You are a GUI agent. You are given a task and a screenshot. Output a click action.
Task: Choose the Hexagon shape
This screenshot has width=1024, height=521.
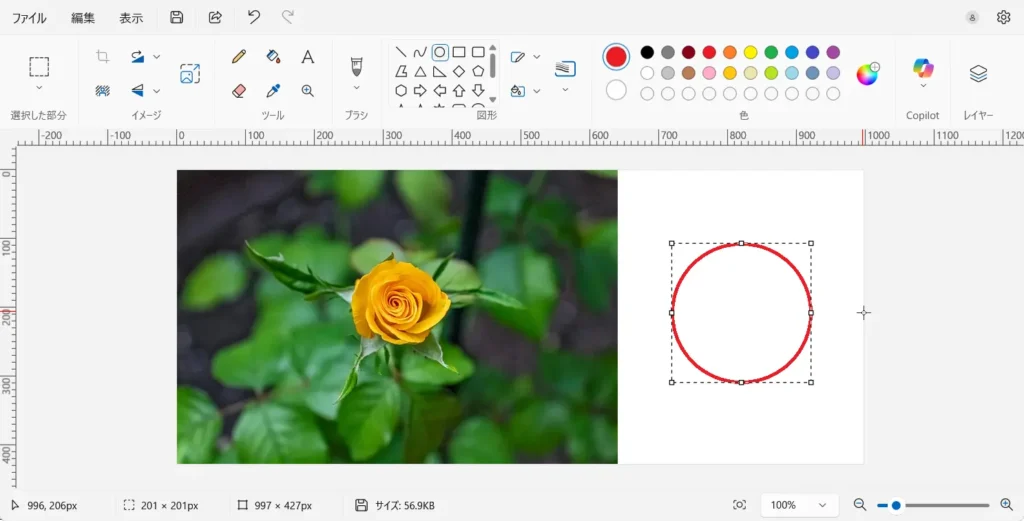401,90
